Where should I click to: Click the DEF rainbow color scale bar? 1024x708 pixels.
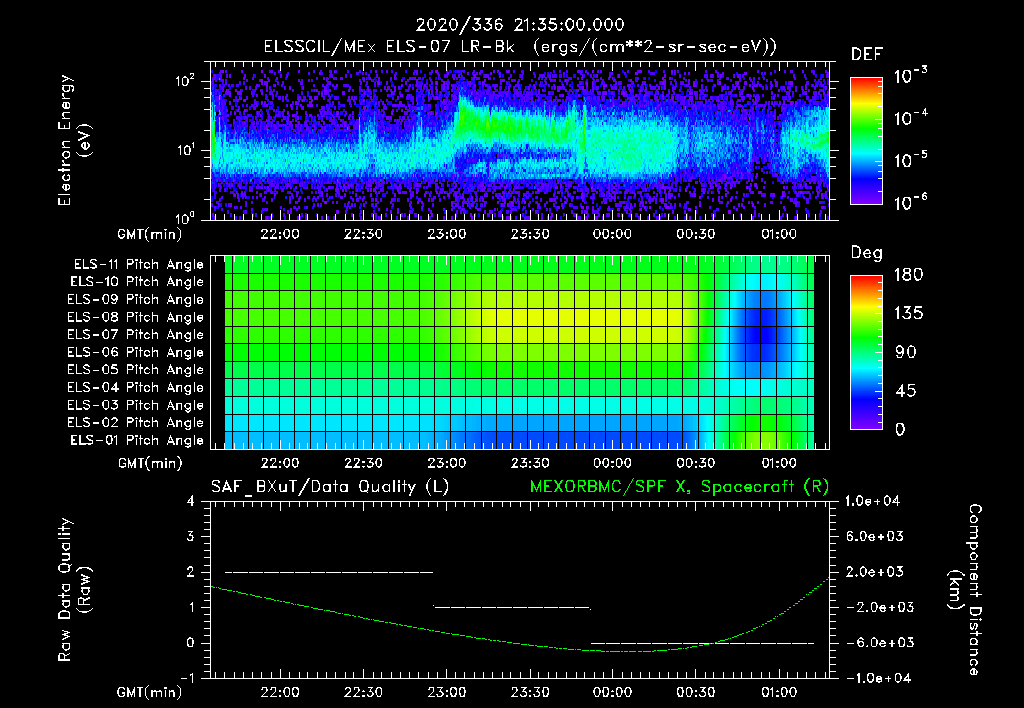tap(867, 141)
